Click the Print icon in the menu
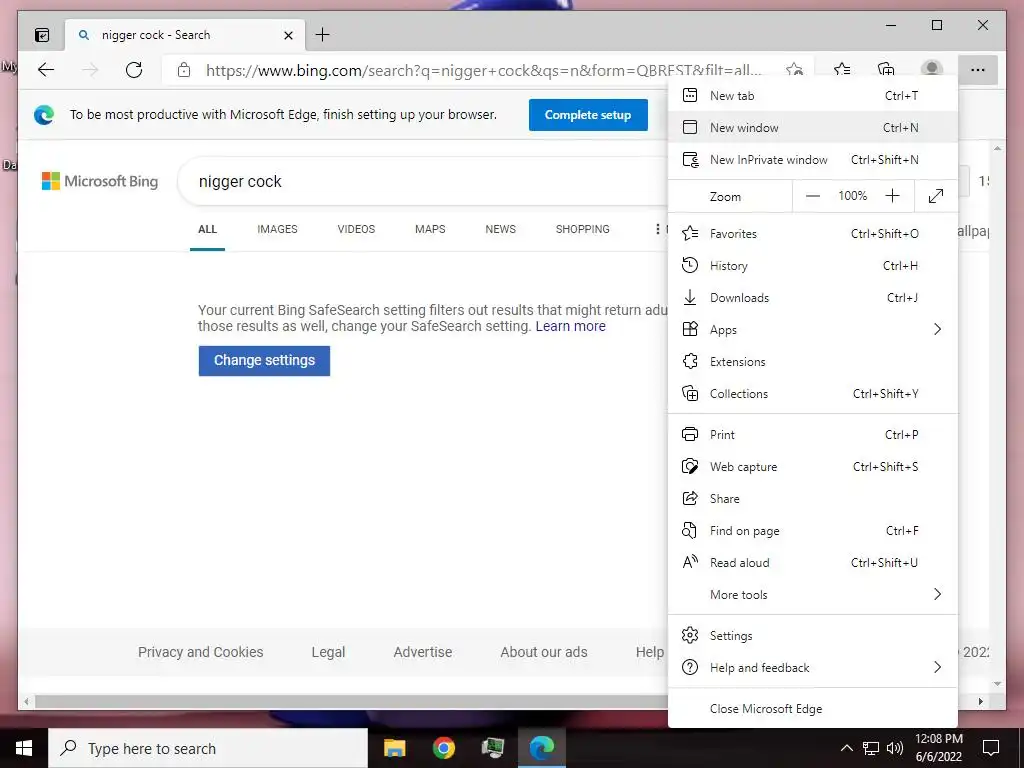 690,434
